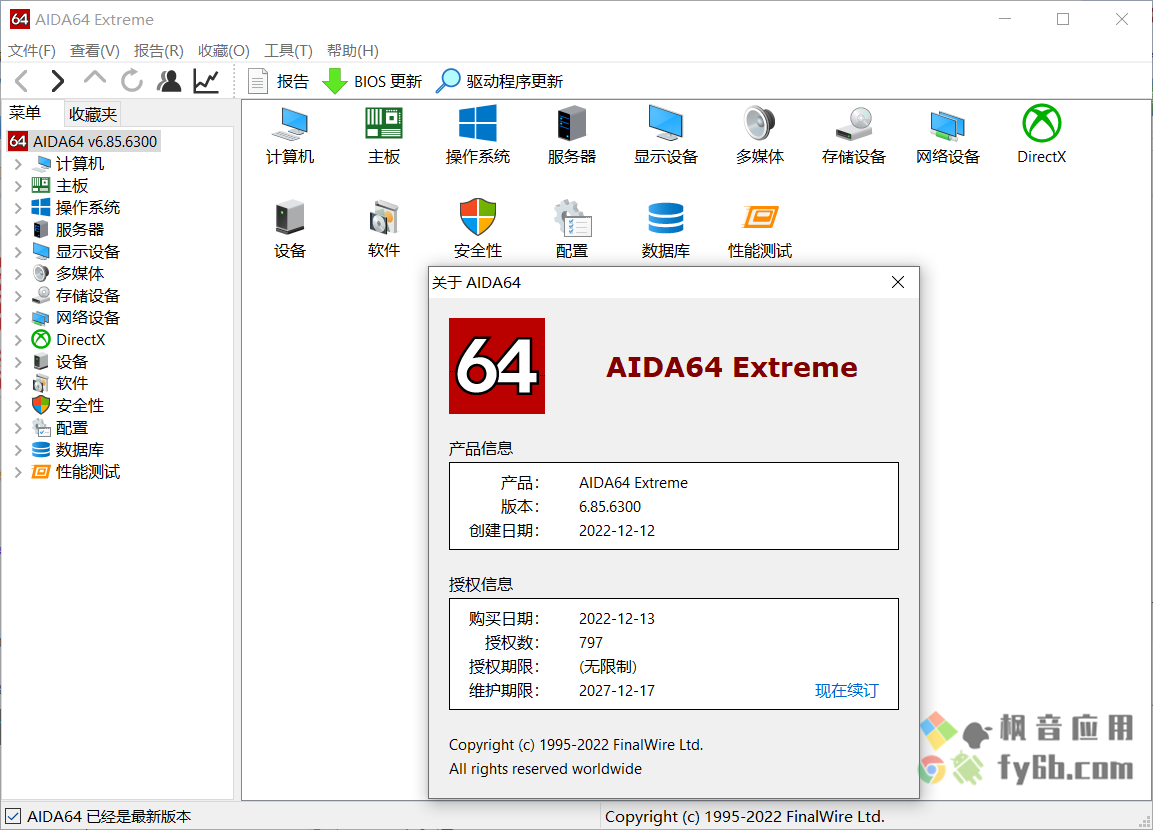The image size is (1153, 830).
Task: Select 设备 in the tree
Action: tap(71, 362)
